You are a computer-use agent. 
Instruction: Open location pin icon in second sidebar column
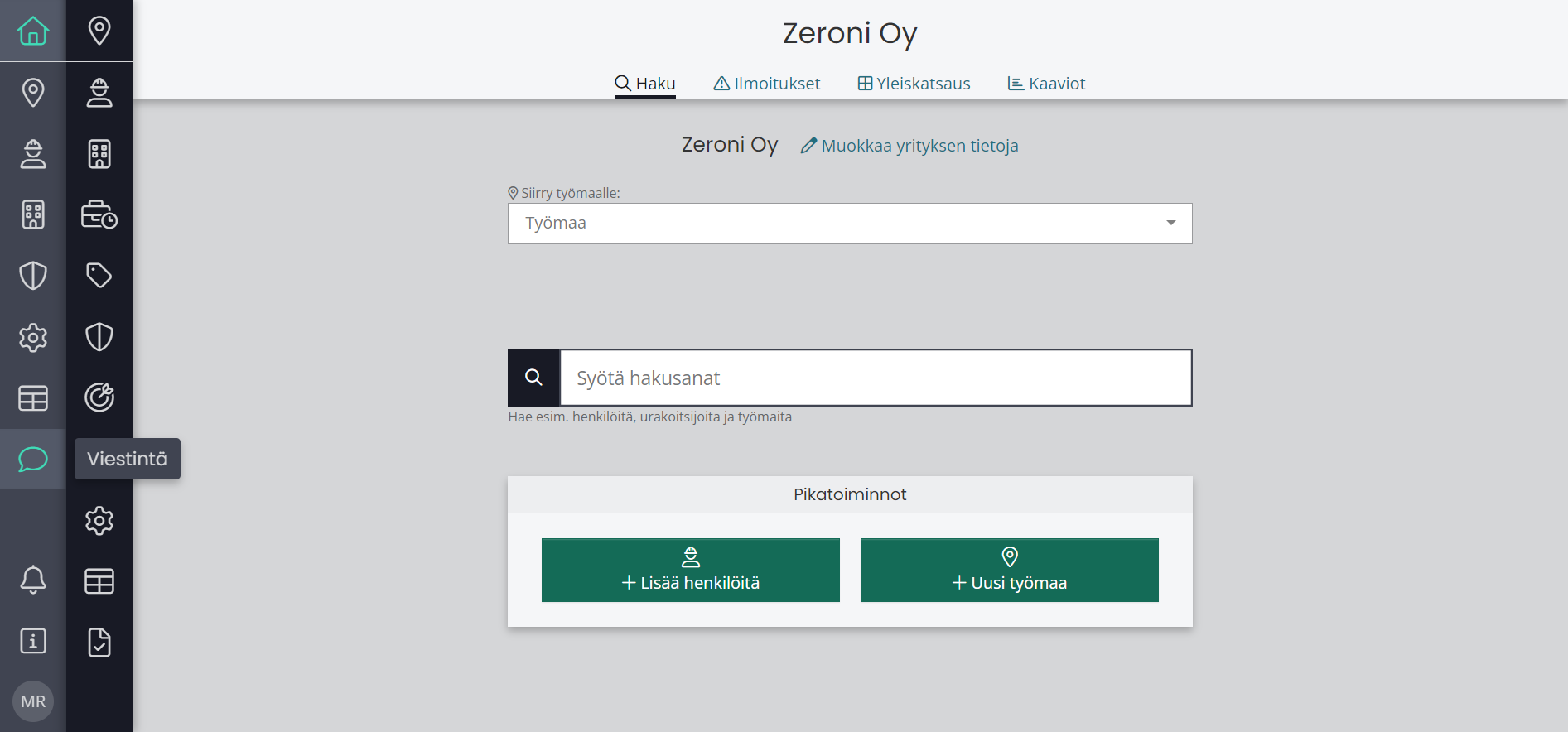tap(99, 31)
